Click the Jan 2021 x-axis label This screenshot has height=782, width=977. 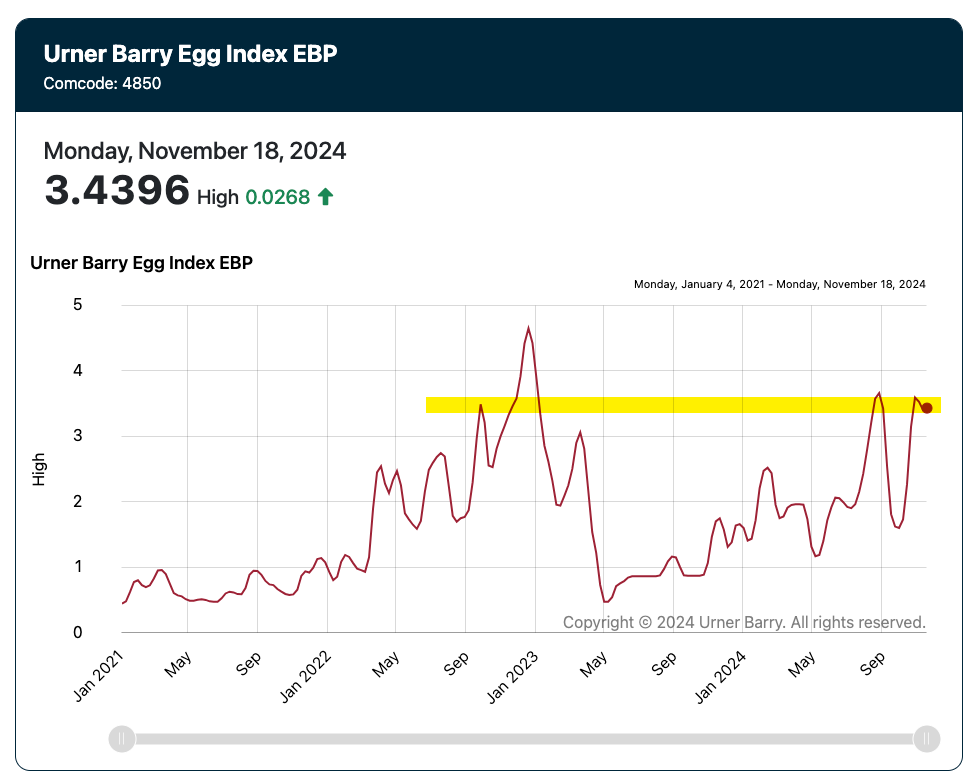pos(99,675)
